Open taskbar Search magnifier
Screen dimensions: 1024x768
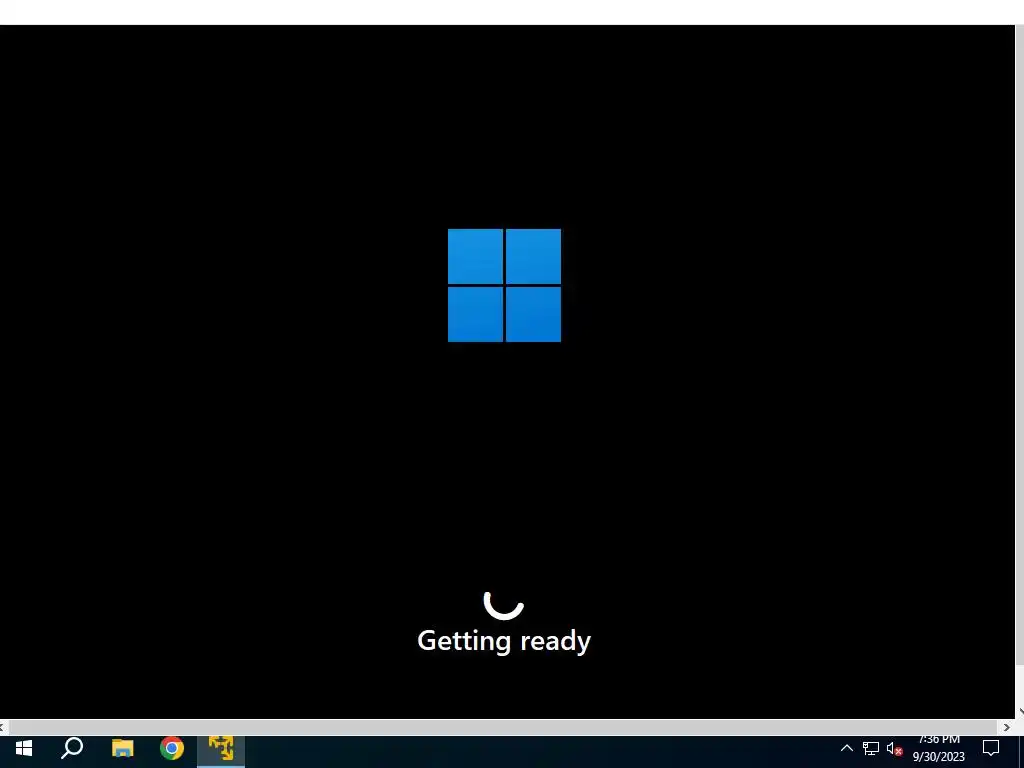(72, 748)
